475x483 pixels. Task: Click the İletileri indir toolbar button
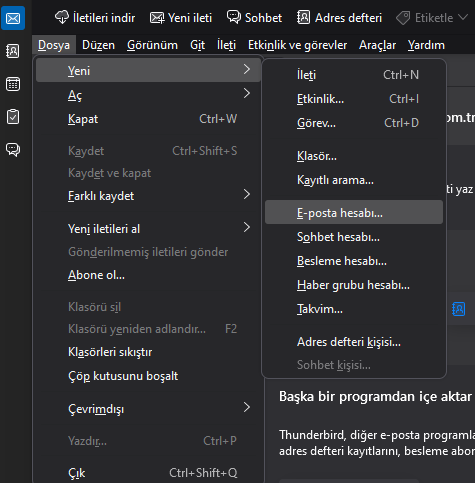[95, 18]
